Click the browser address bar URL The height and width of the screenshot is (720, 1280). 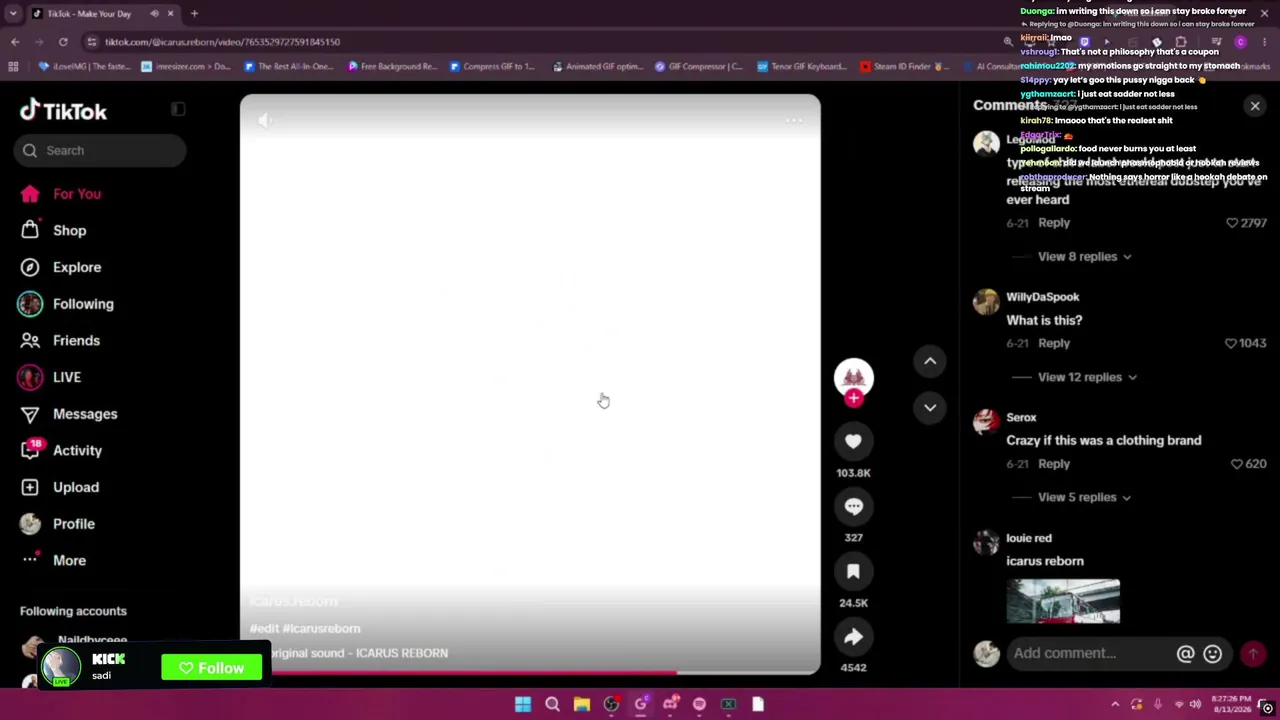tap(222, 42)
